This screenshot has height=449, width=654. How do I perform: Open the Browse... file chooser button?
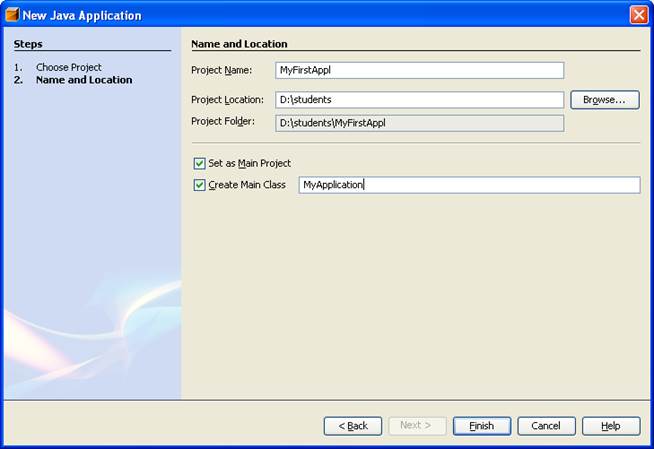coord(605,100)
